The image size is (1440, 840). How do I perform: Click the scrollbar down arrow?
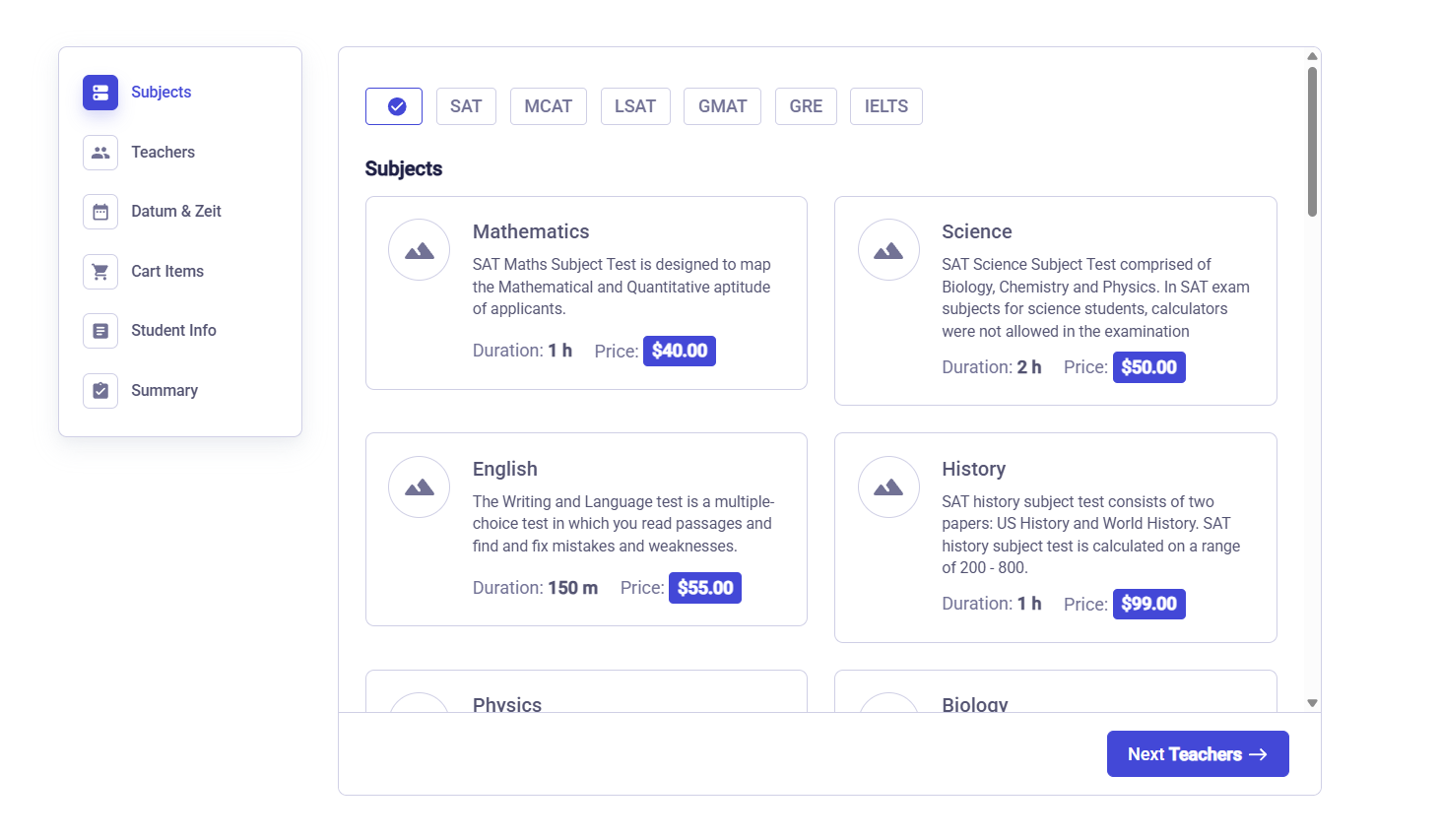pyautogui.click(x=1312, y=703)
